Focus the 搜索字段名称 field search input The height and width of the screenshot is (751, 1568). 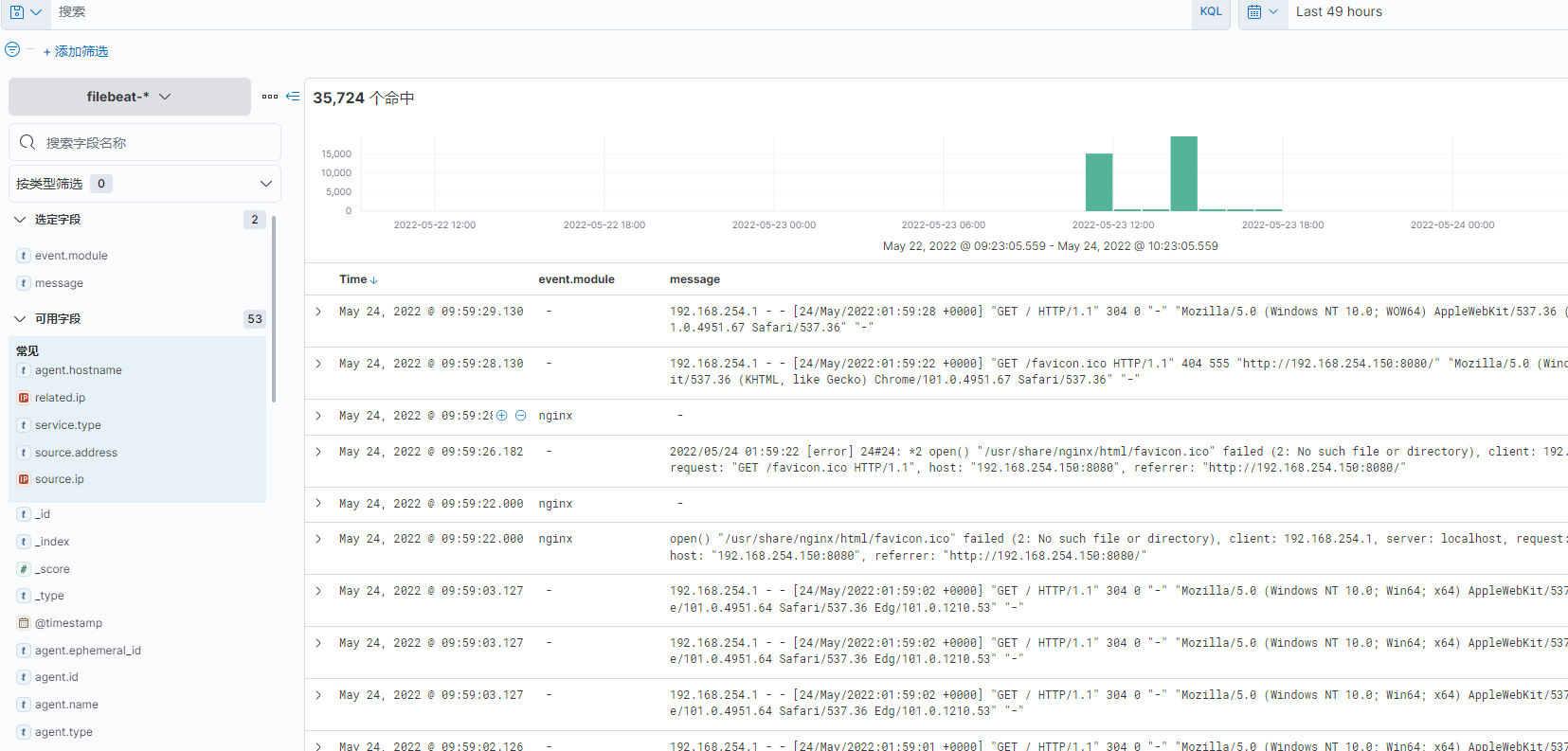tap(145, 142)
